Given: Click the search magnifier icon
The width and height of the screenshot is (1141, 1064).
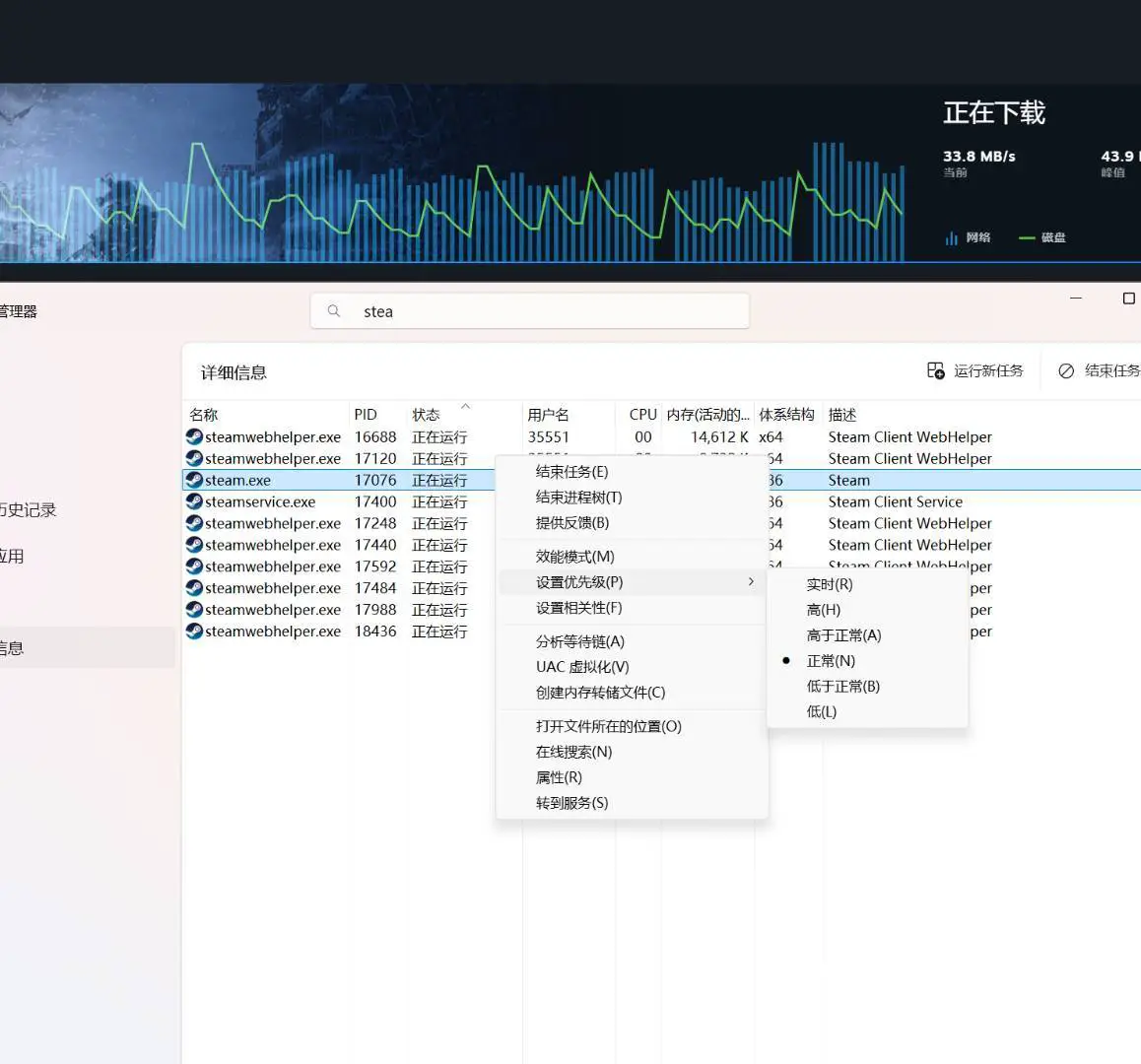Looking at the screenshot, I should pos(334,311).
